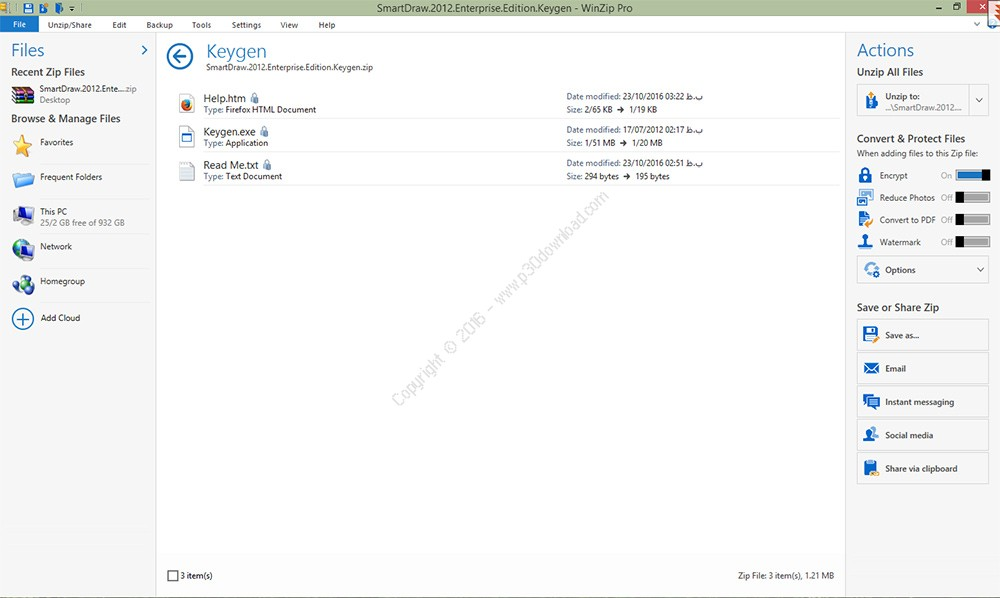1000x598 pixels.
Task: Click the This PC computer icon
Action: (x=23, y=215)
